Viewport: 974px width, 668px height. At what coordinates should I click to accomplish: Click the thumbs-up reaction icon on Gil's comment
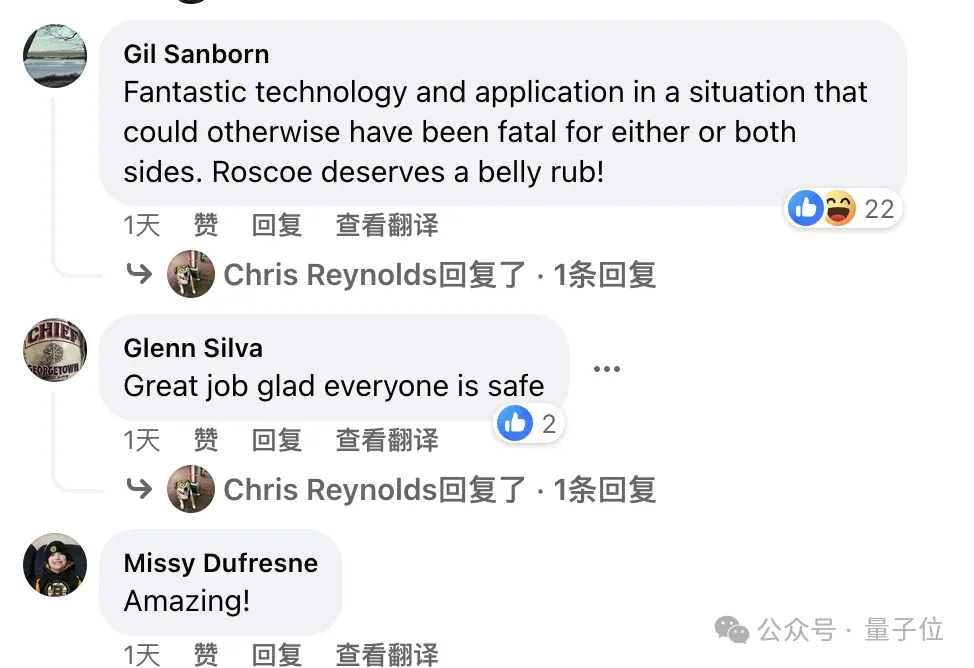click(805, 208)
